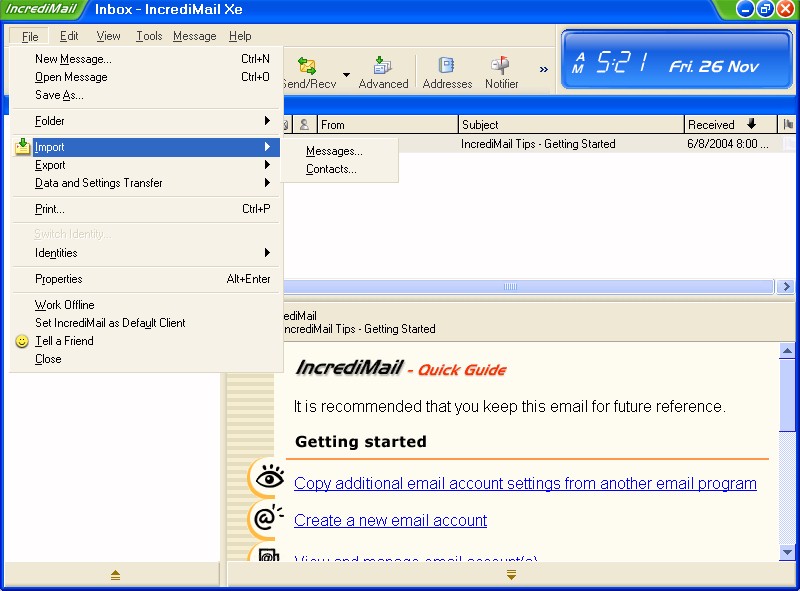The width and height of the screenshot is (800, 591).
Task: Open the Advanced toolbar icon
Action: (383, 66)
